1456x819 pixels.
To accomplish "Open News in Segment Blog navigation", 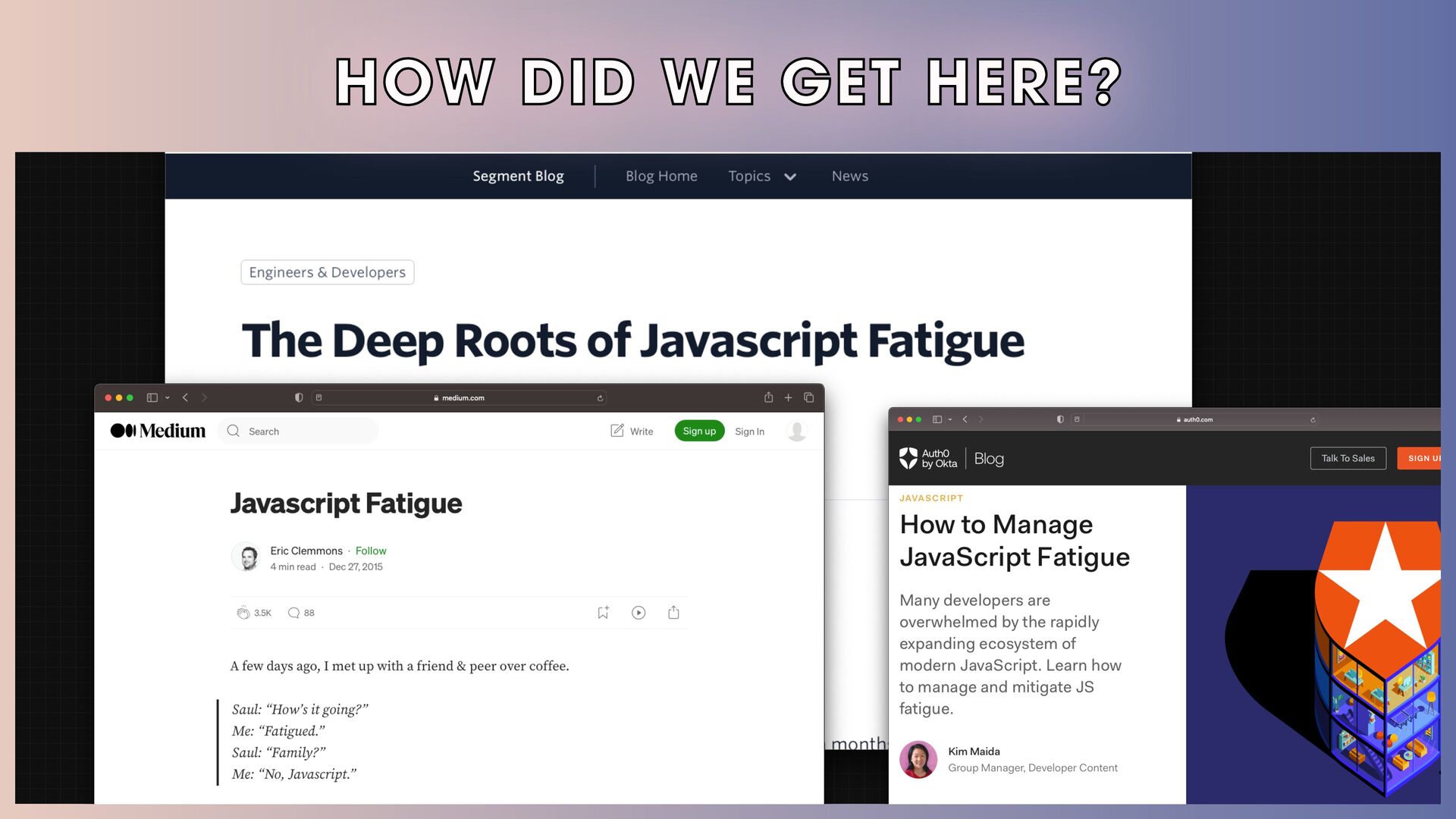I will (849, 176).
